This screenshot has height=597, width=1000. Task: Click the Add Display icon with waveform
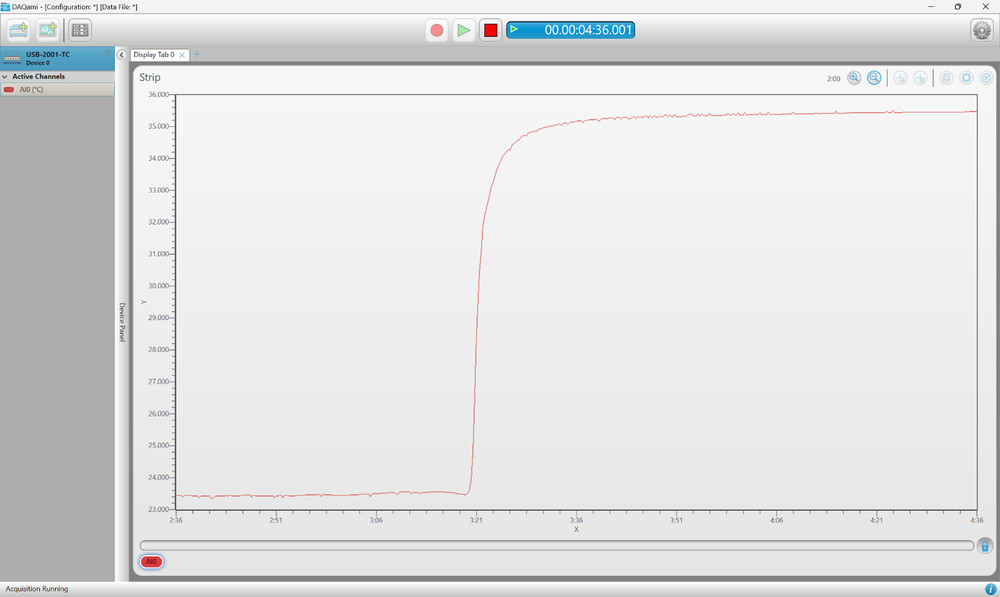click(x=47, y=30)
